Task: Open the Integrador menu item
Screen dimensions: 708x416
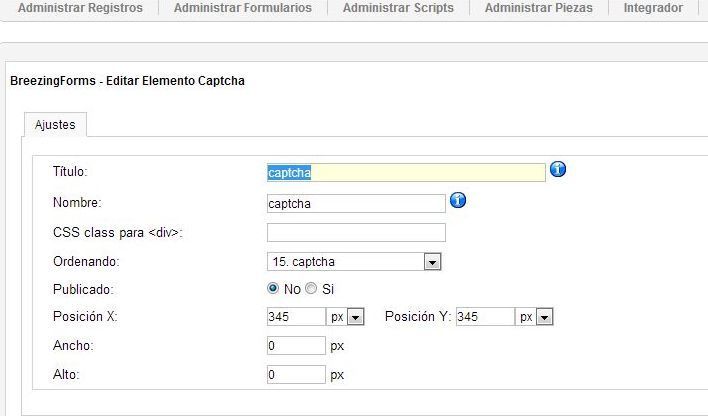Action: pos(653,8)
